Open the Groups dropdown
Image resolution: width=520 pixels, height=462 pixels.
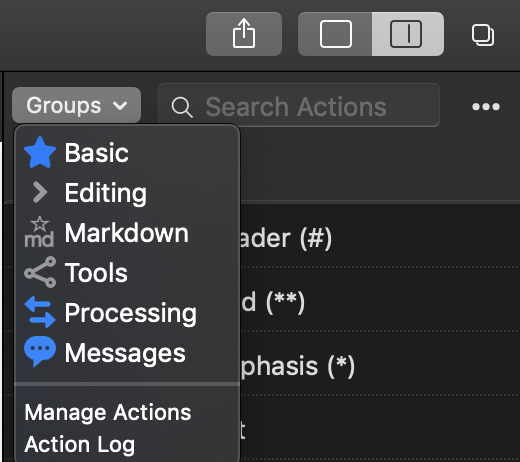[x=76, y=105]
